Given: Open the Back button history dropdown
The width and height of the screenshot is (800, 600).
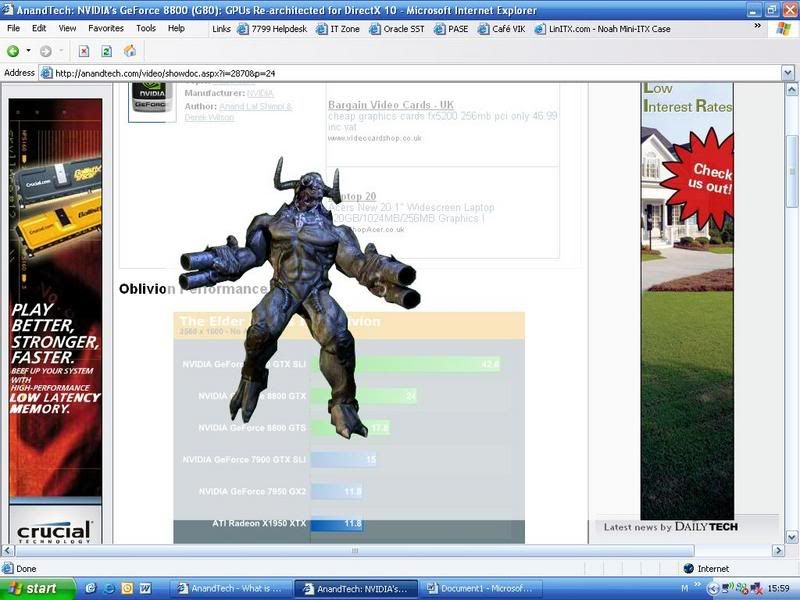Looking at the screenshot, I should pos(28,51).
